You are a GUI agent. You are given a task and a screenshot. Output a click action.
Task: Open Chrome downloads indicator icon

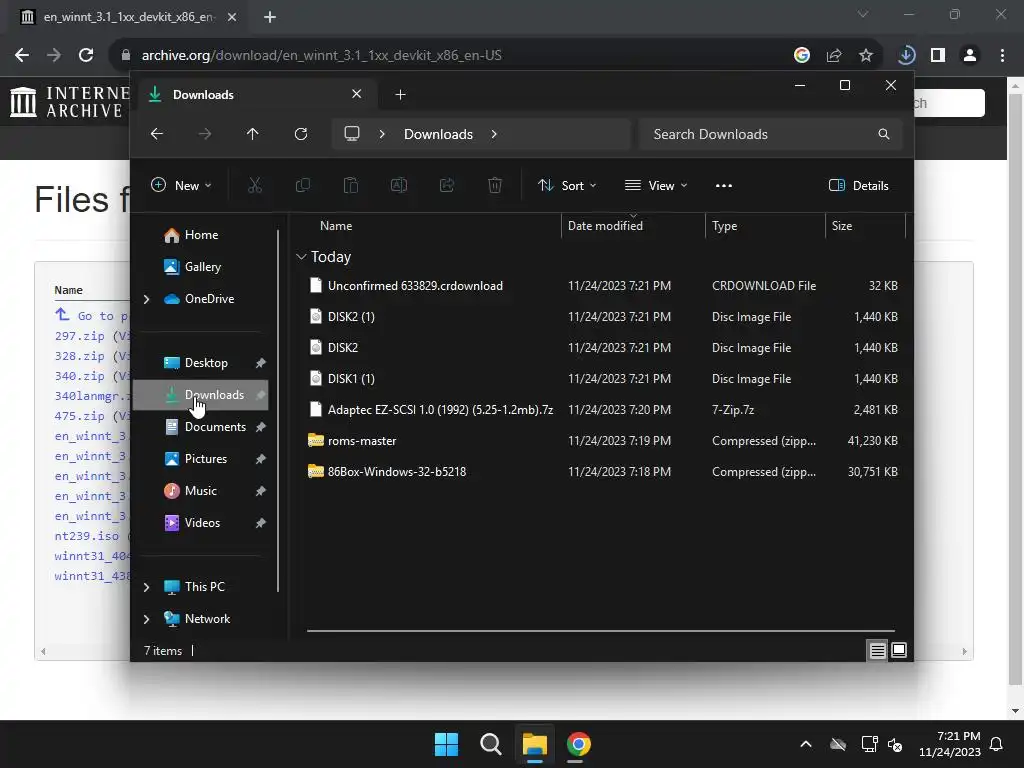906,56
